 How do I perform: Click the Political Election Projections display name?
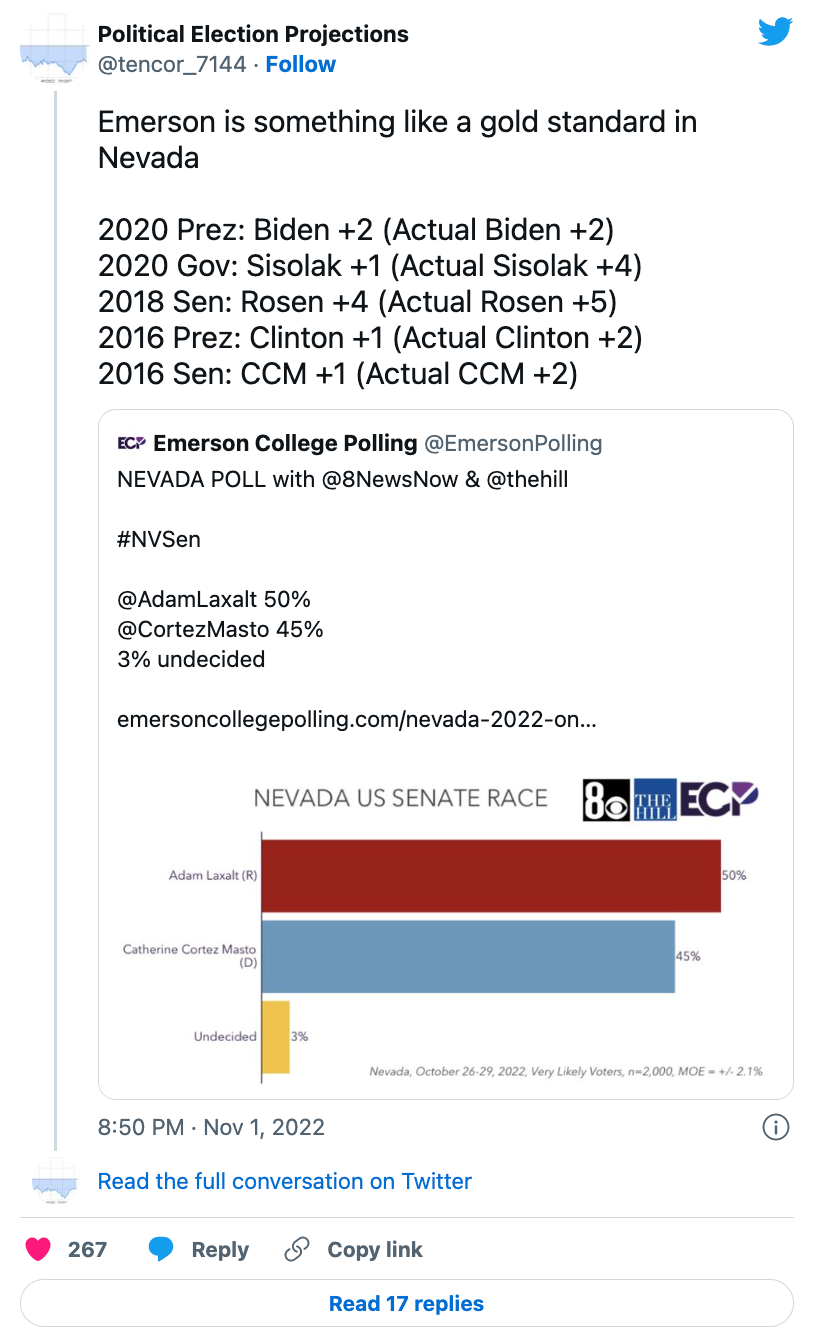tap(253, 34)
